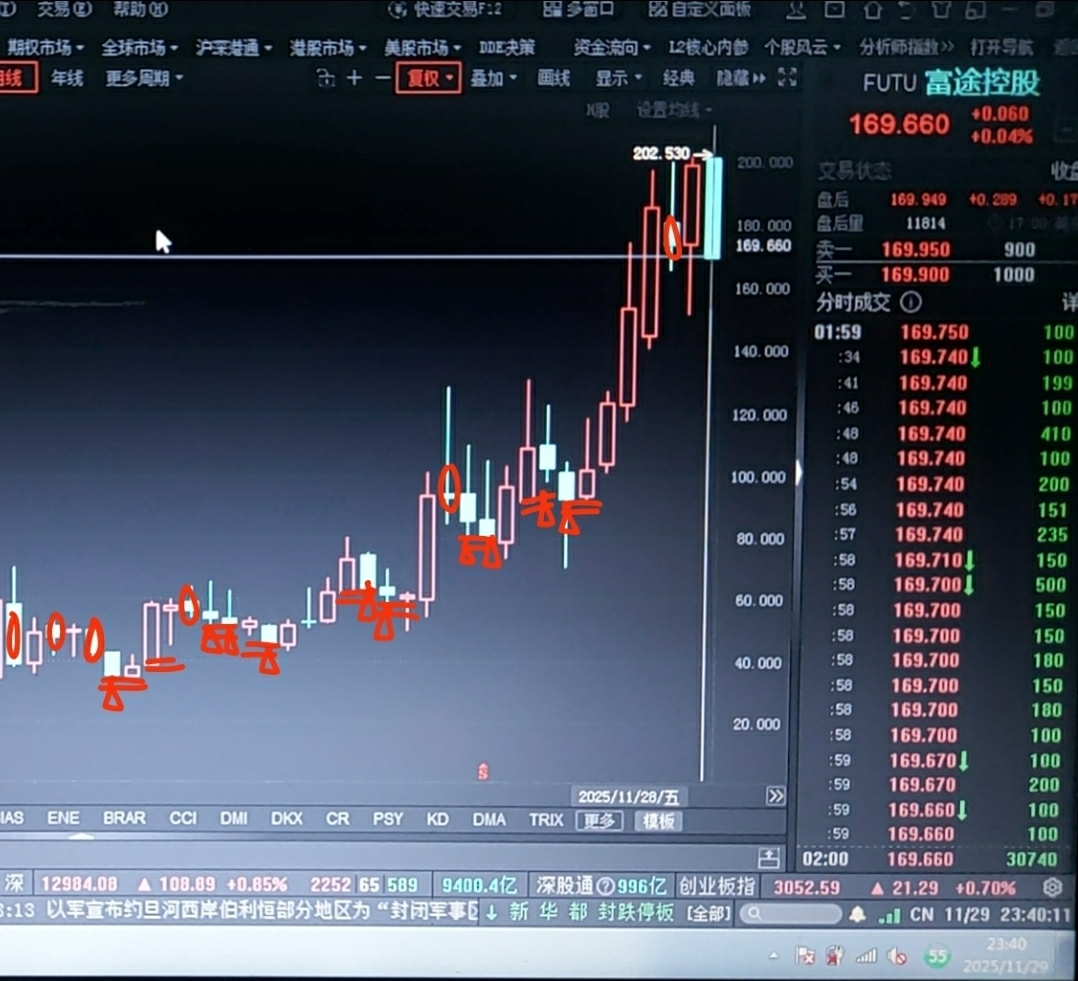Switch to the 年线 period tab
Viewport: 1078px width, 981px height.
tap(67, 78)
